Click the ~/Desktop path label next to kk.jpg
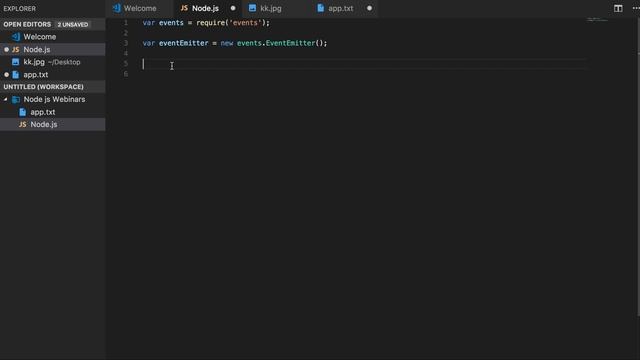The height and width of the screenshot is (360, 640). (64, 62)
